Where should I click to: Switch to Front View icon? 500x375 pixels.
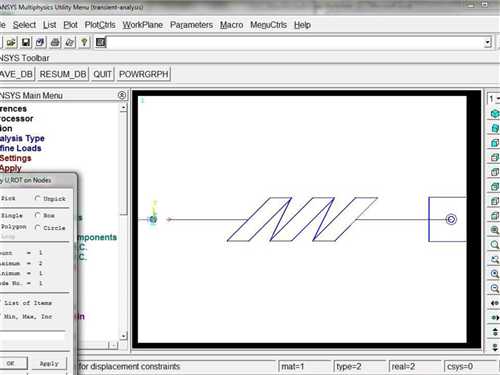(495, 143)
